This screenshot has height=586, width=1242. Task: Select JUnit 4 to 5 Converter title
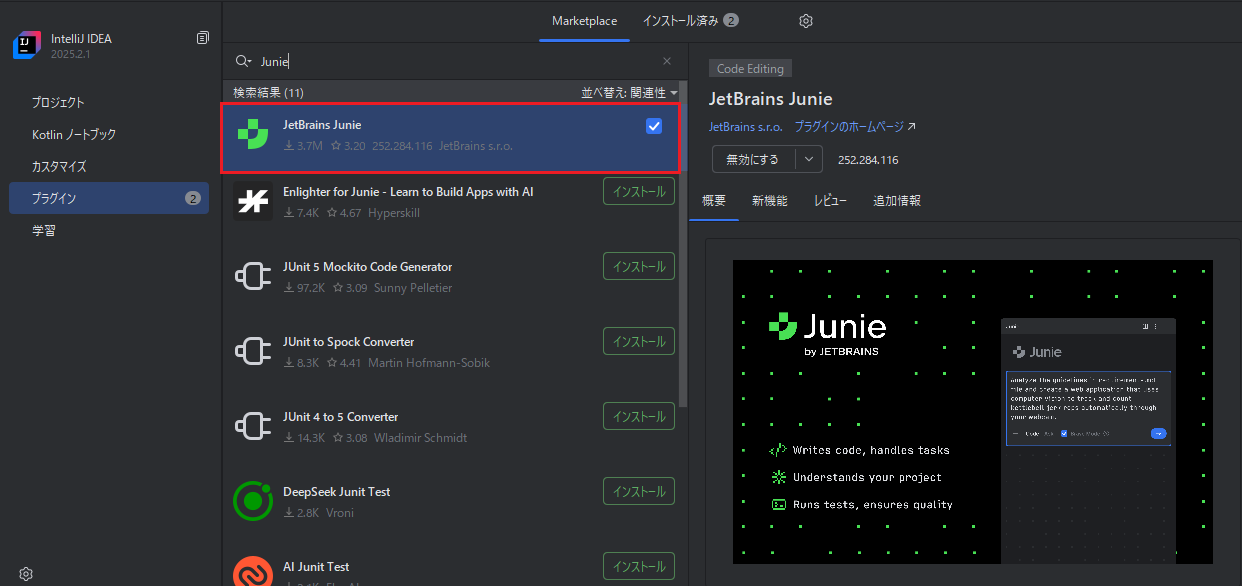pos(341,417)
